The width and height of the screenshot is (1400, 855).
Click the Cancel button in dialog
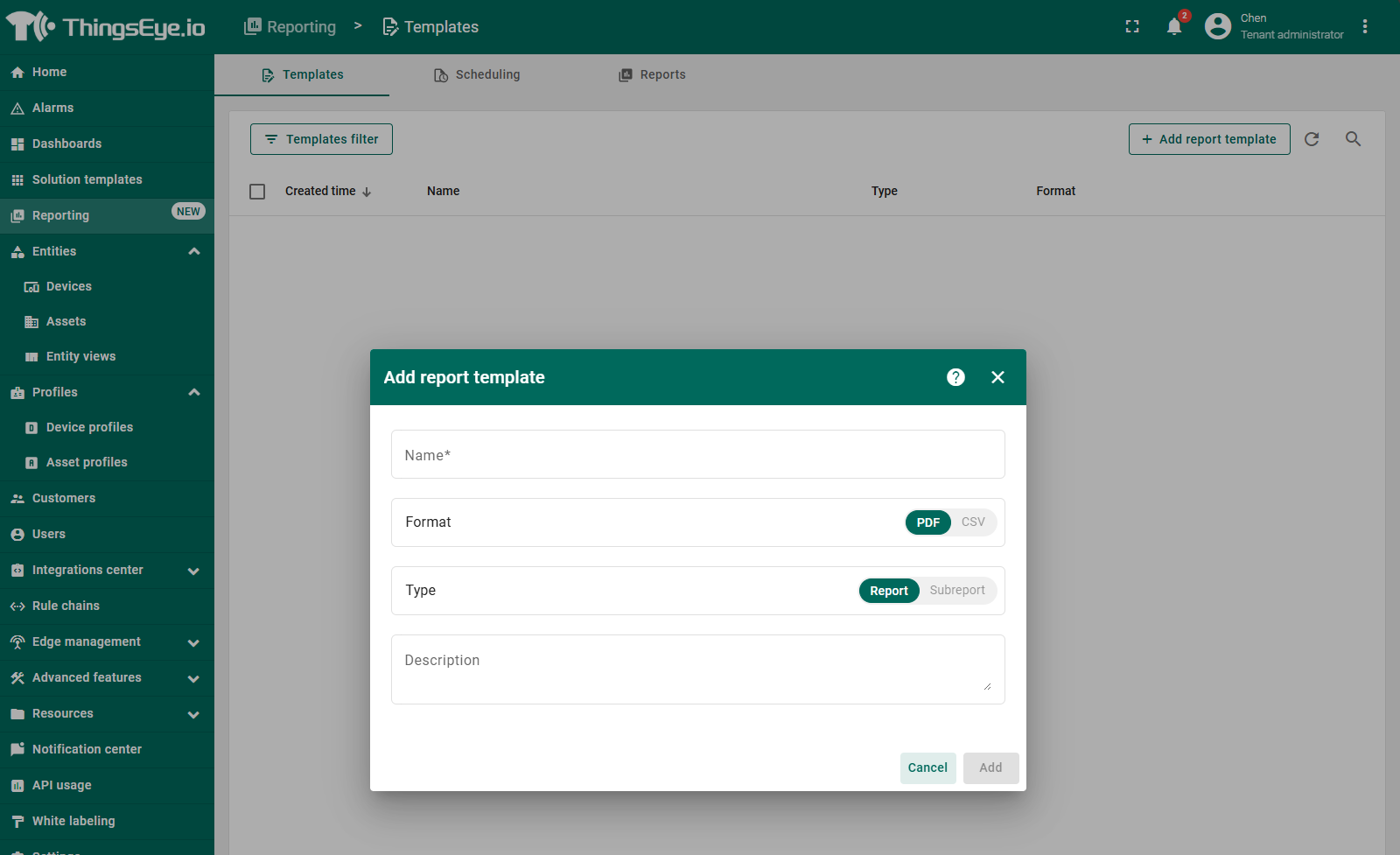point(927,767)
